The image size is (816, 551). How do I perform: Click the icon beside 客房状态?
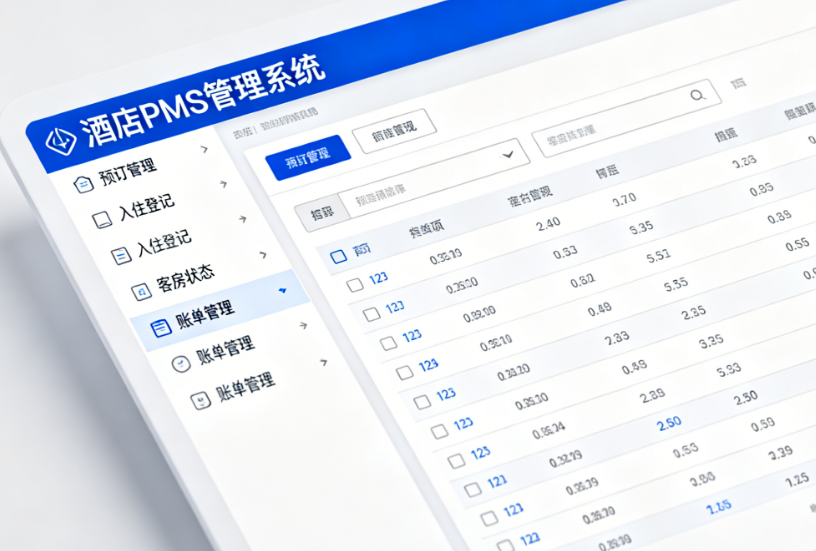coord(141,291)
